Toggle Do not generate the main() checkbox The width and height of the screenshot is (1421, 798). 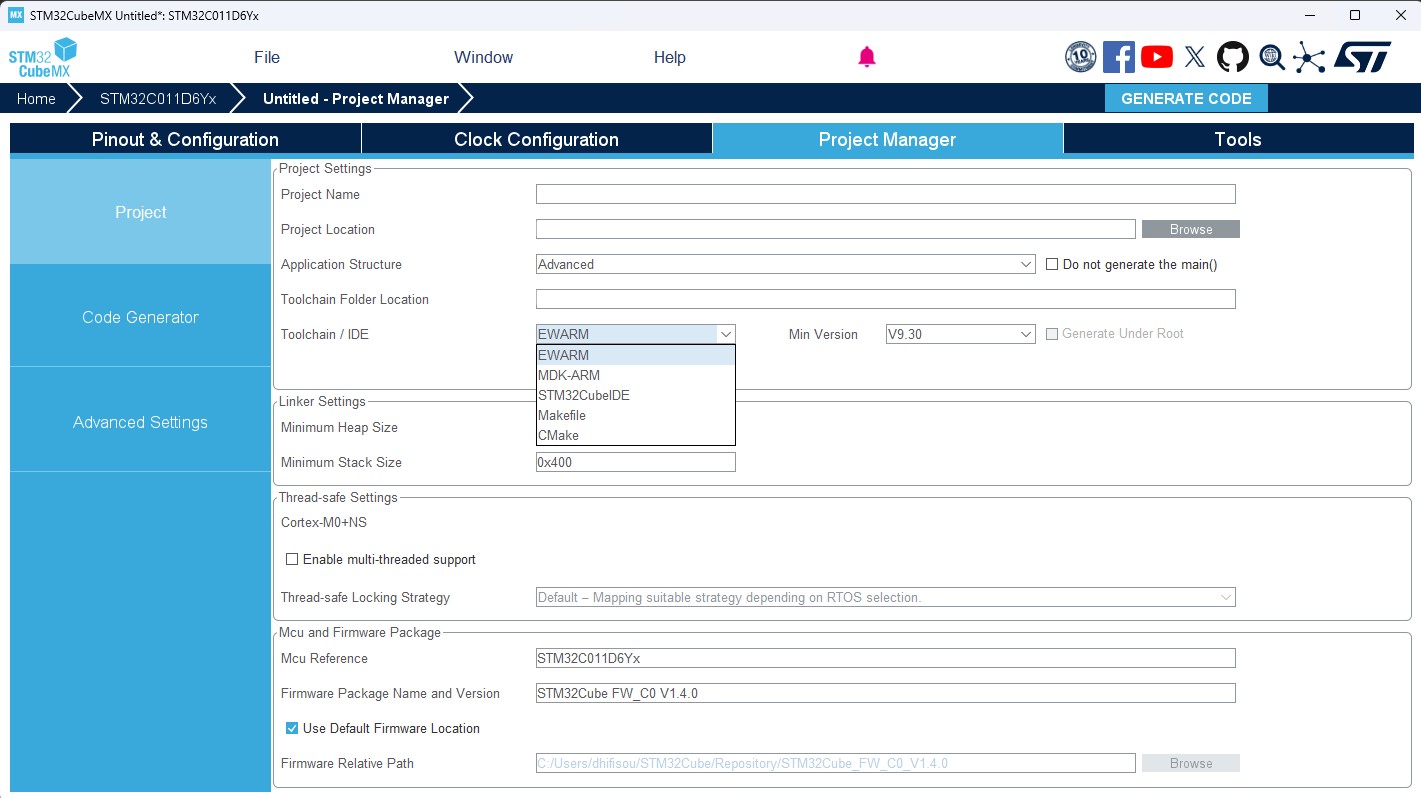tap(1052, 264)
